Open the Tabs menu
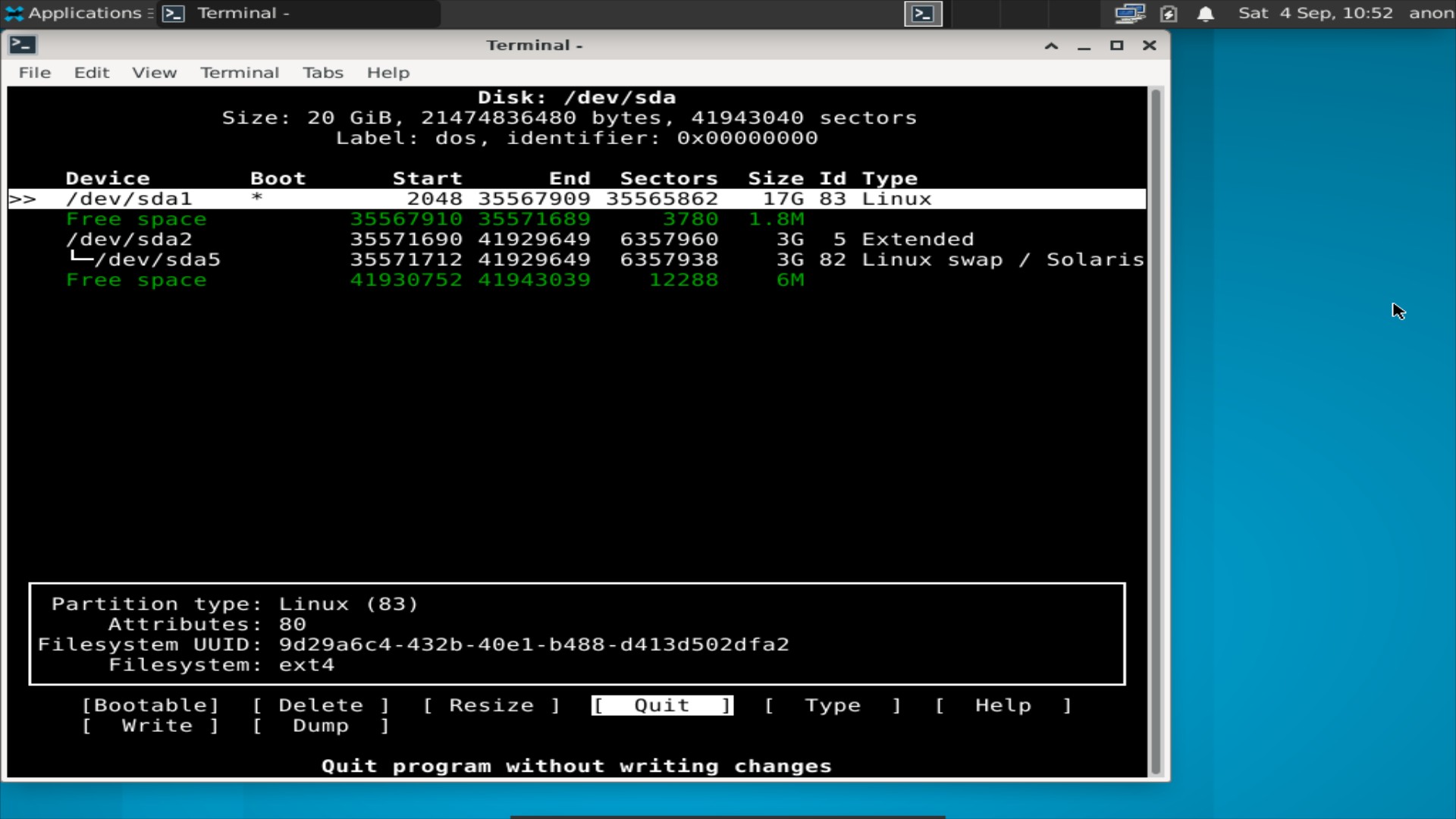The image size is (1456, 819). point(323,72)
